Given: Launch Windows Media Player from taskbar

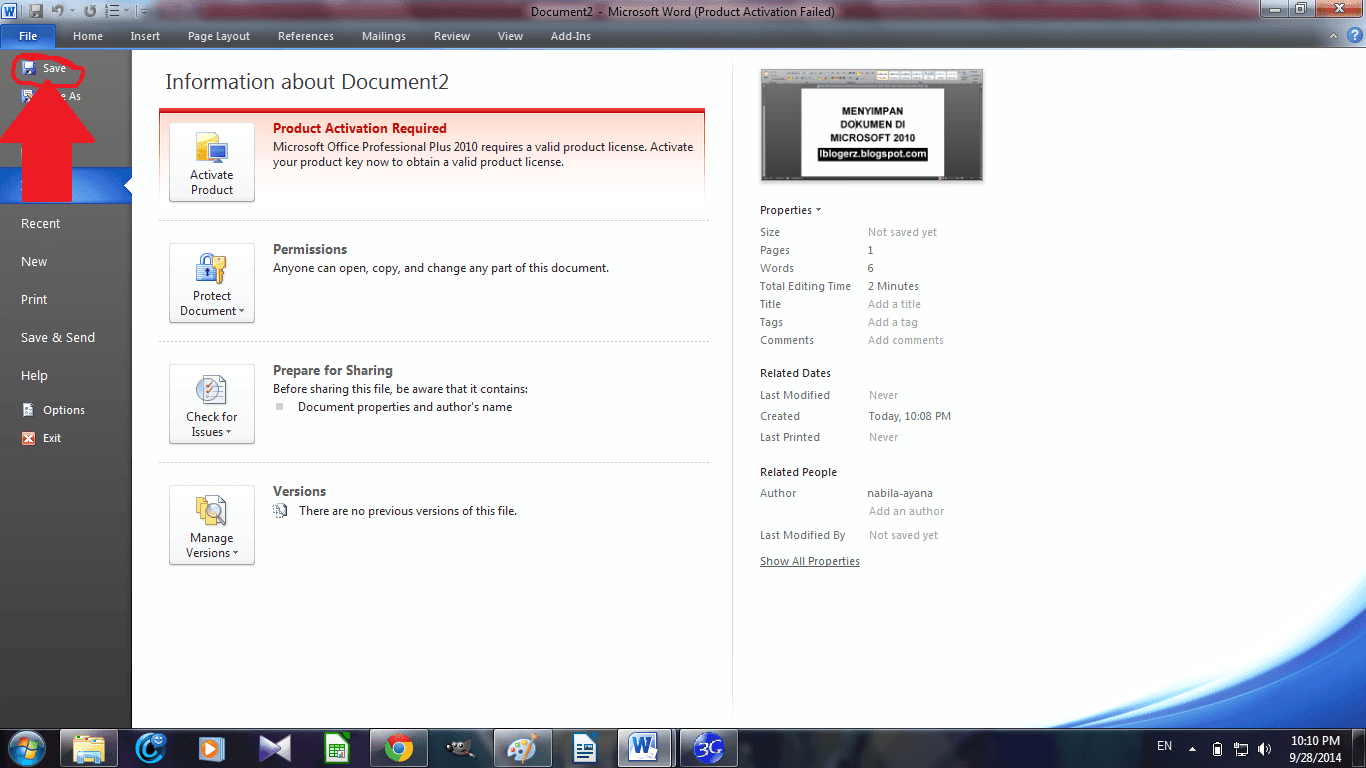Looking at the screenshot, I should tap(213, 748).
